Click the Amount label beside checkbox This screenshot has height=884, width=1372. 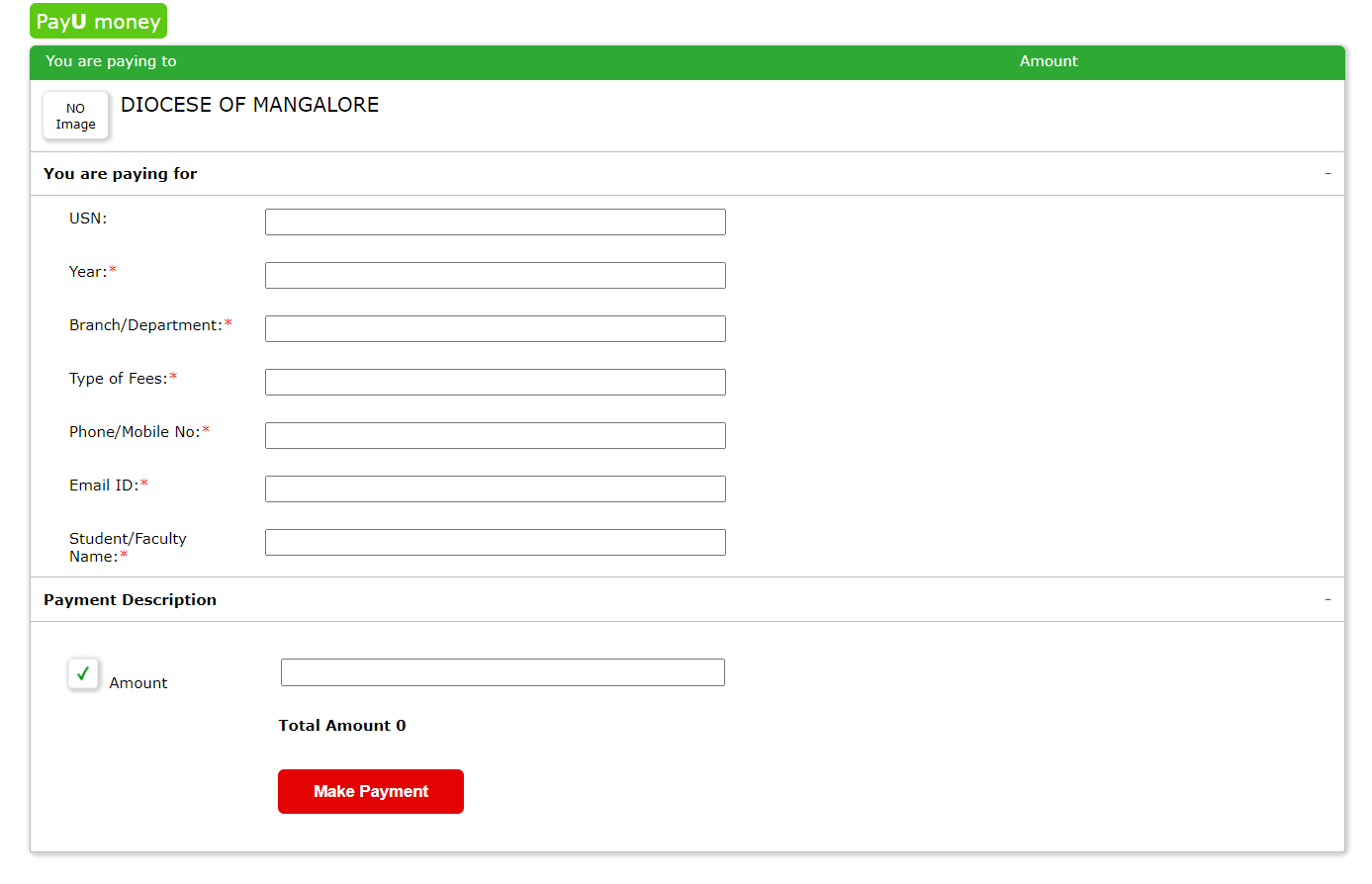point(138,683)
